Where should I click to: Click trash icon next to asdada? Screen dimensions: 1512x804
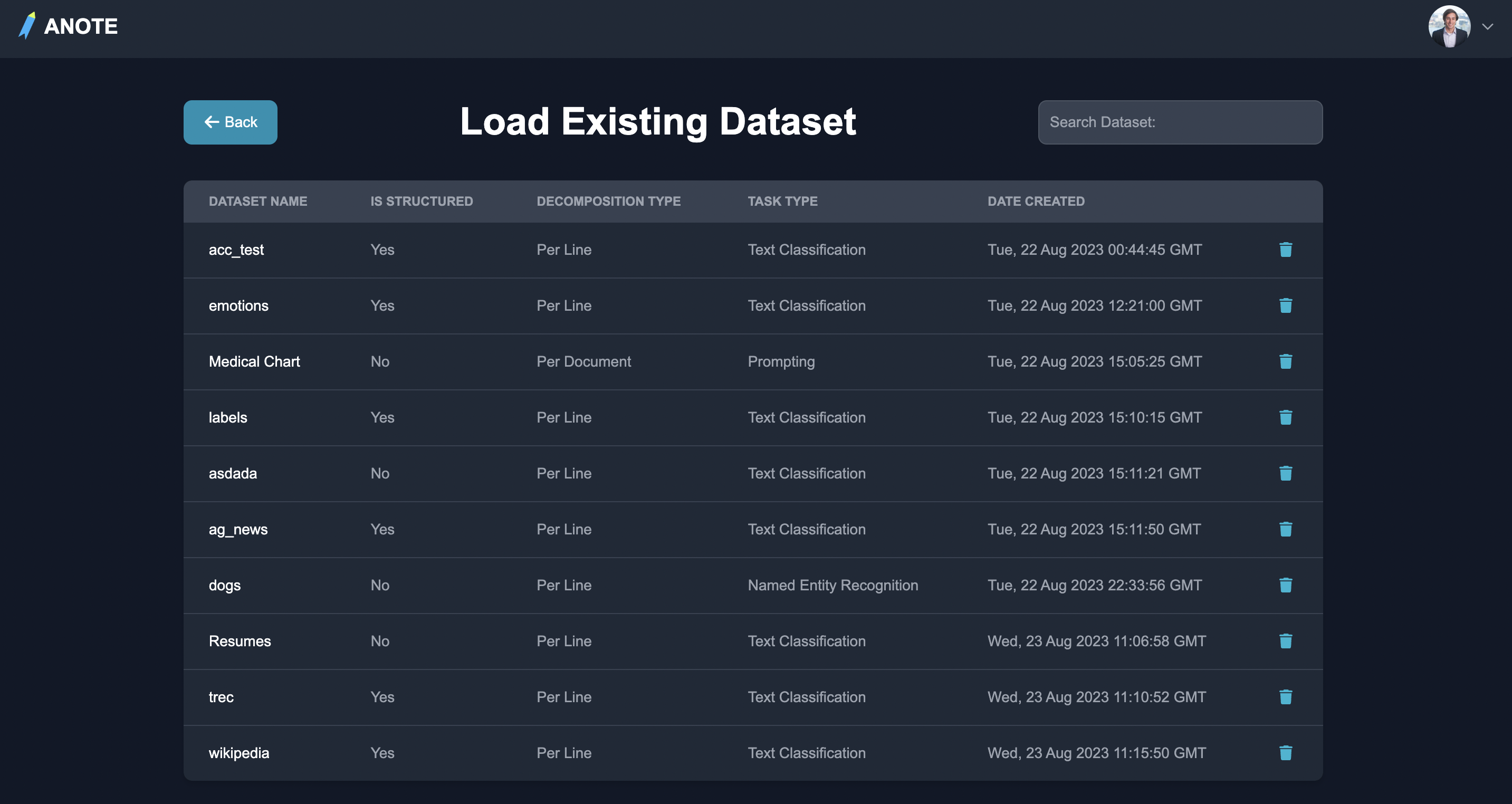[1286, 474]
